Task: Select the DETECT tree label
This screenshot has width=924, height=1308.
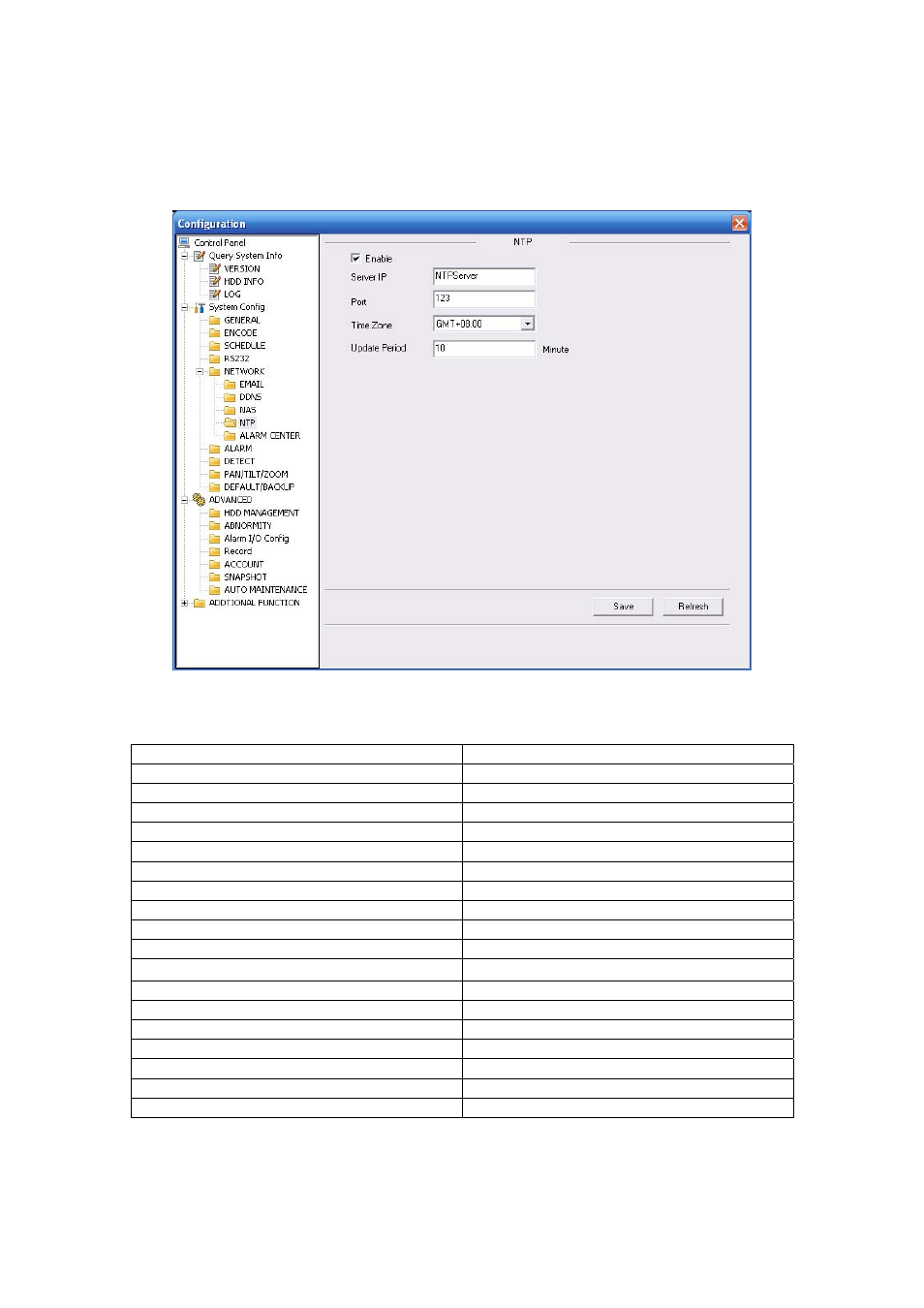Action: click(239, 461)
